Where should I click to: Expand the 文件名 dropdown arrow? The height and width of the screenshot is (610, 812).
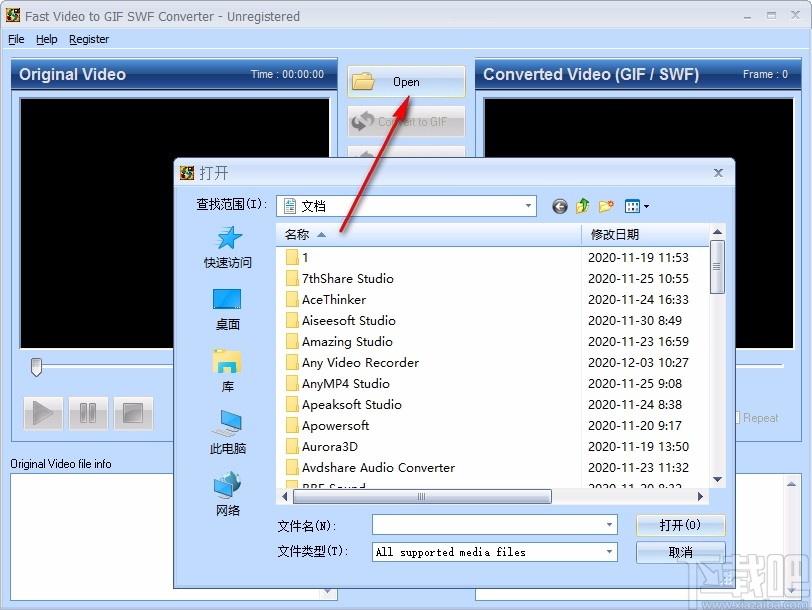tap(610, 525)
